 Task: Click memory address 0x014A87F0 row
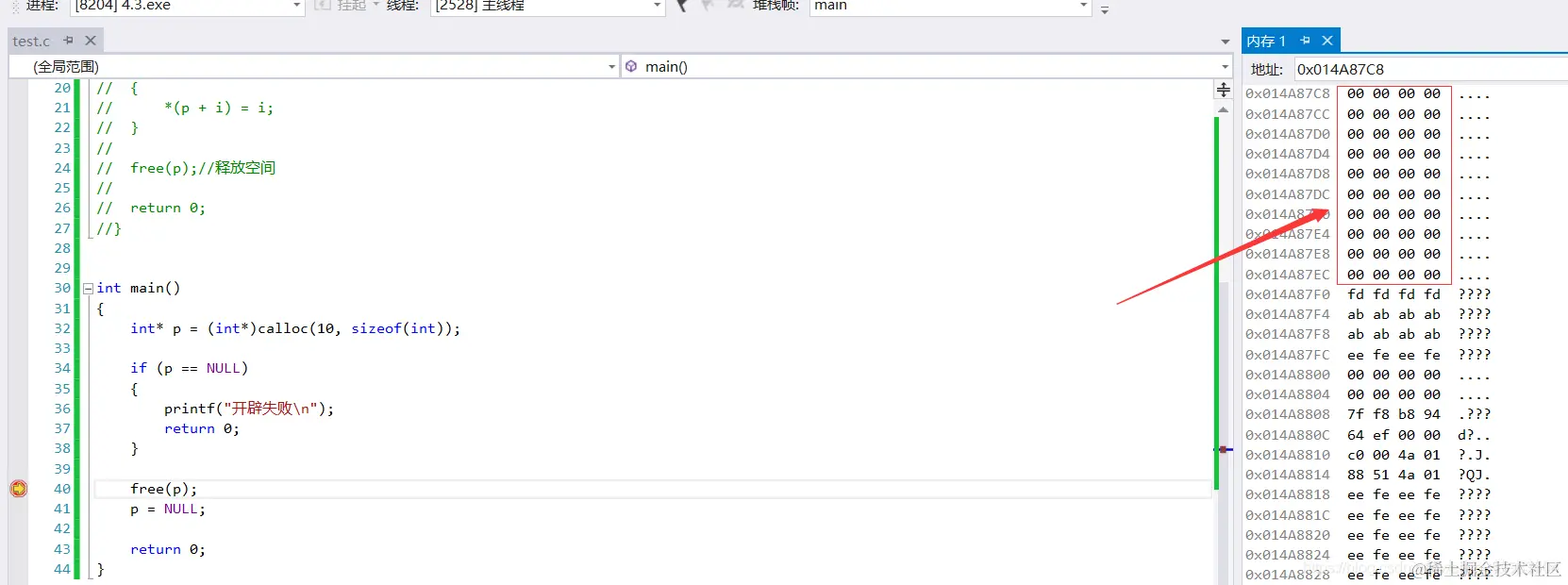click(x=1287, y=294)
